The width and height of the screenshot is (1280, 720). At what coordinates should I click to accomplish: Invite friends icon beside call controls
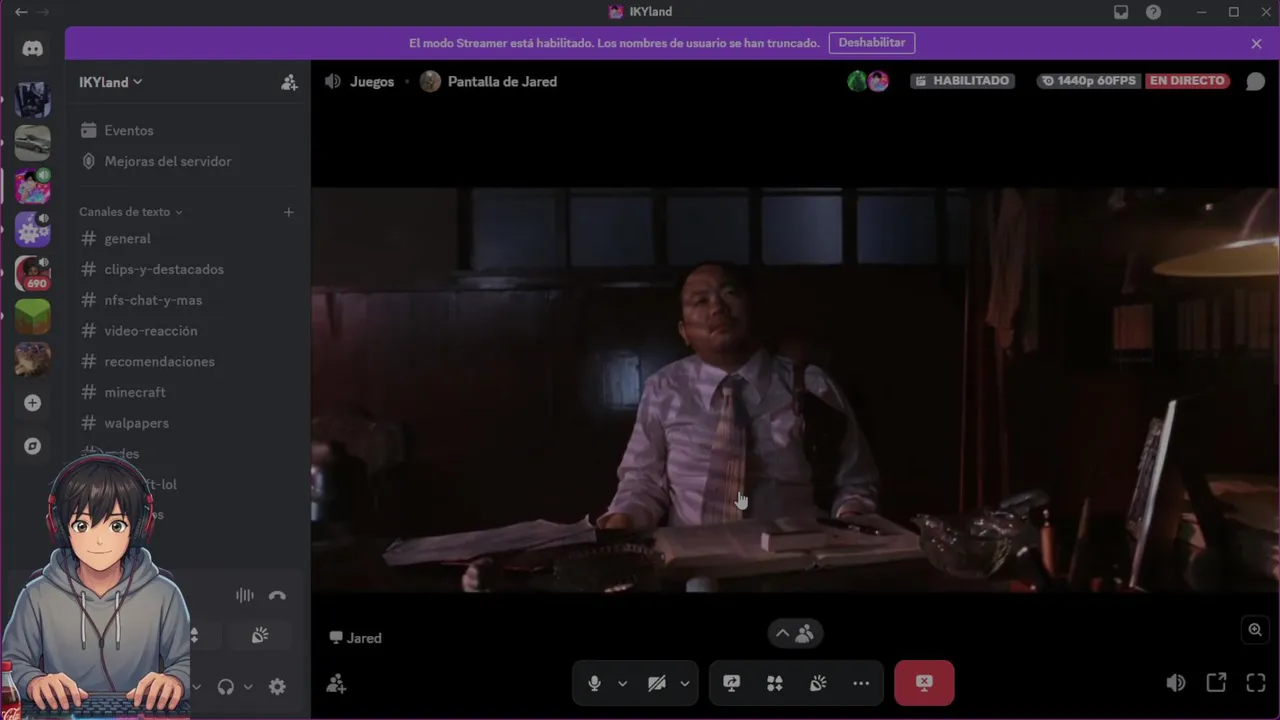point(336,683)
